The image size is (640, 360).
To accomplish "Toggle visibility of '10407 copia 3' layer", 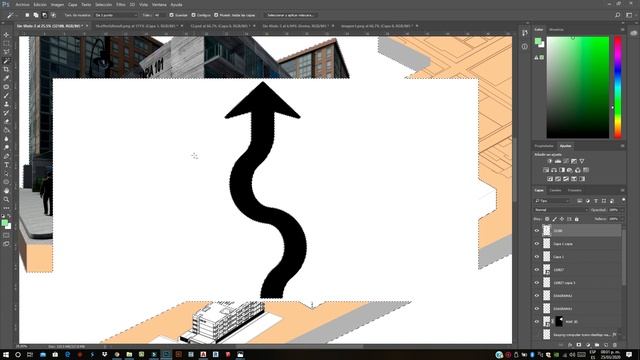I will coord(537,282).
